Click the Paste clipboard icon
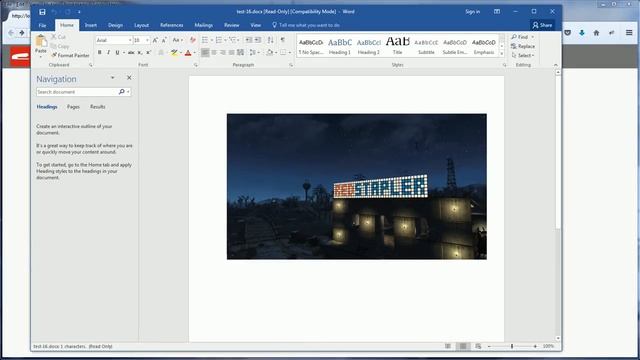 coord(41,41)
